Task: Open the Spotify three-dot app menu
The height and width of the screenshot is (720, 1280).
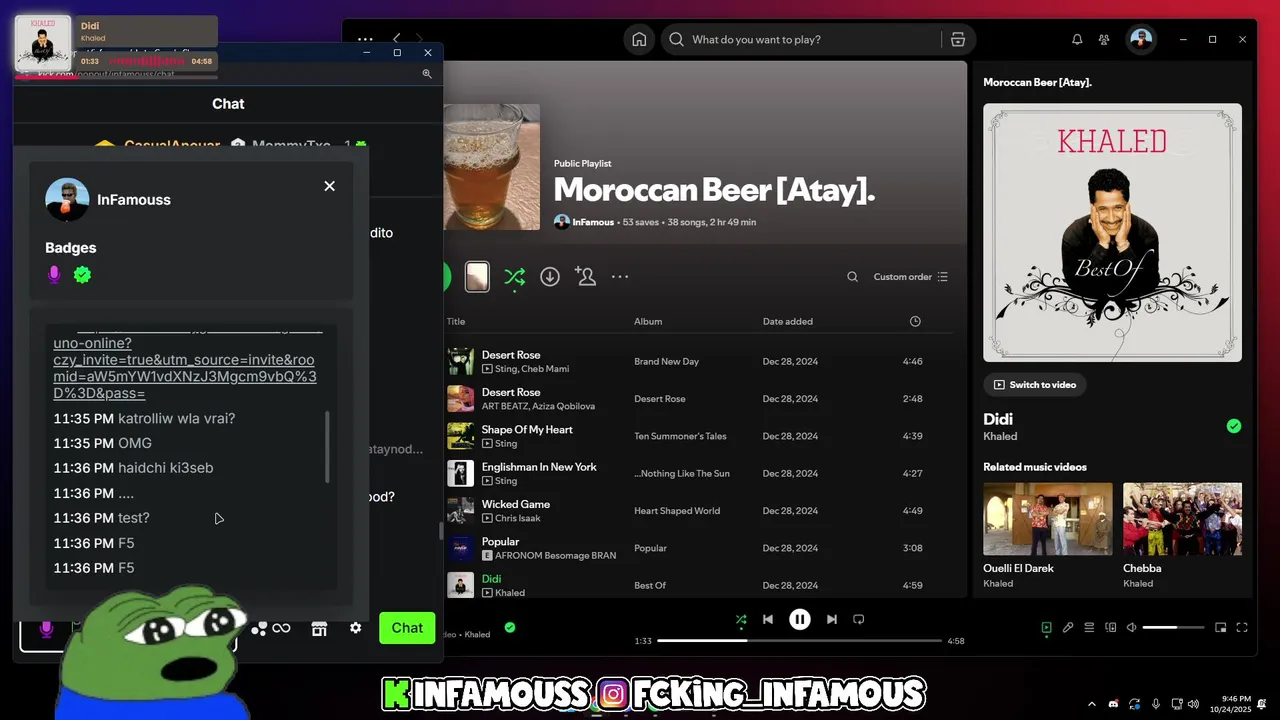Action: (365, 39)
